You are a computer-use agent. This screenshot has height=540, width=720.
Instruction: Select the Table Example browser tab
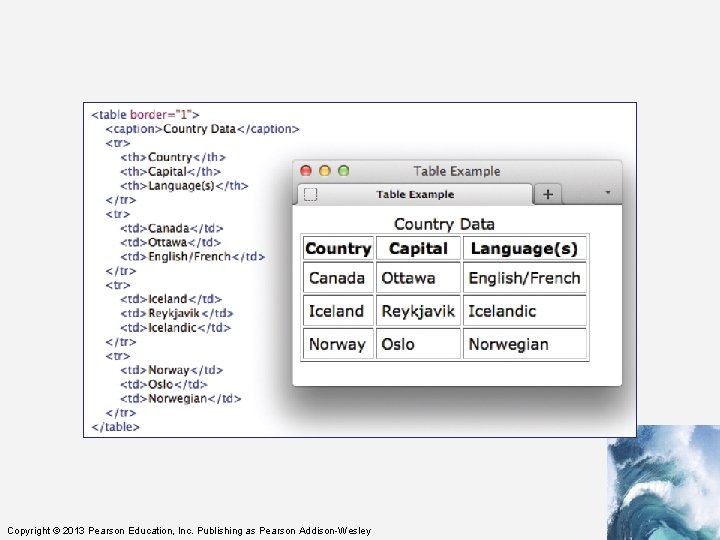click(x=415, y=194)
